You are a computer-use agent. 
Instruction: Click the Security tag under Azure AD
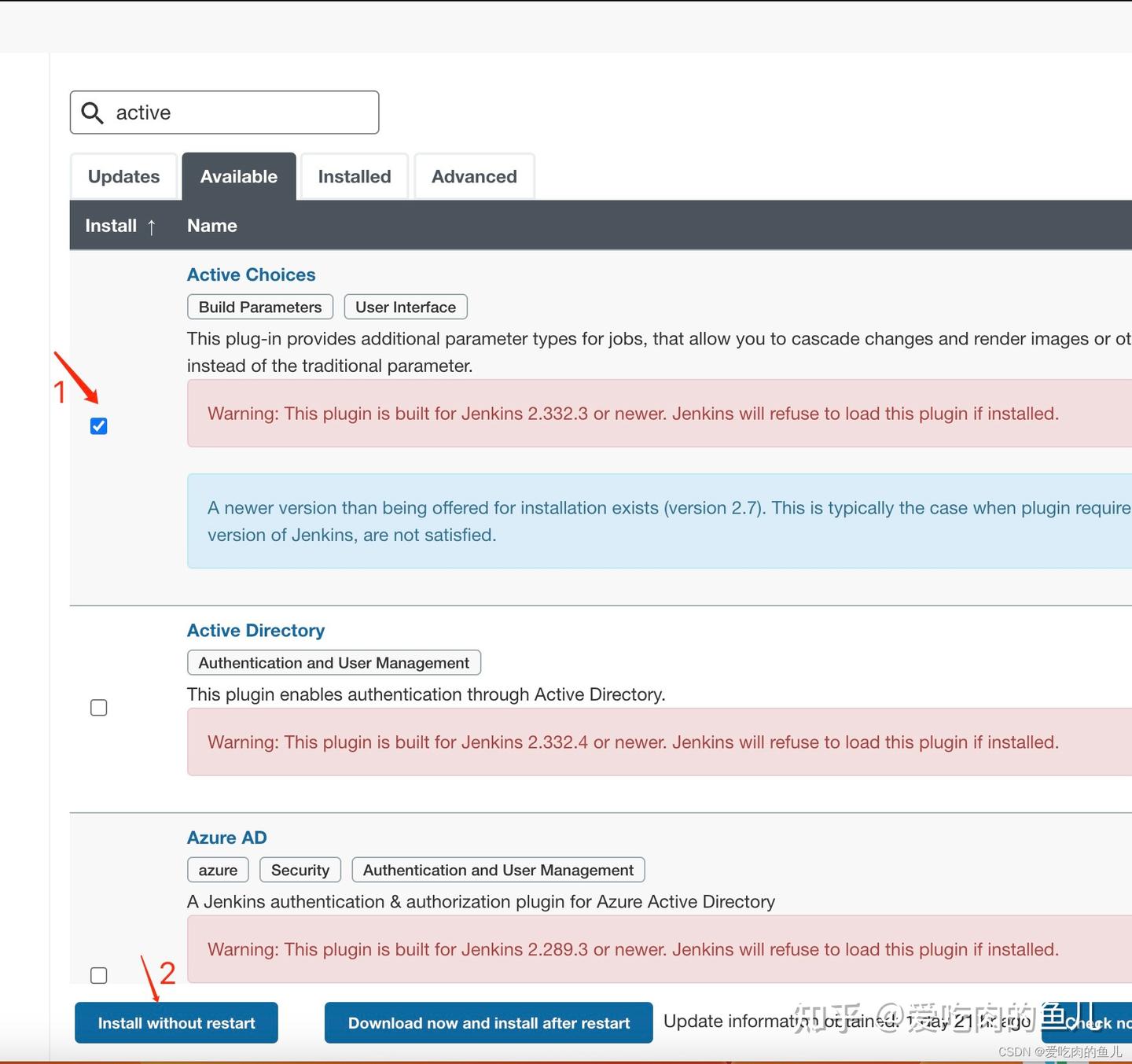(300, 870)
